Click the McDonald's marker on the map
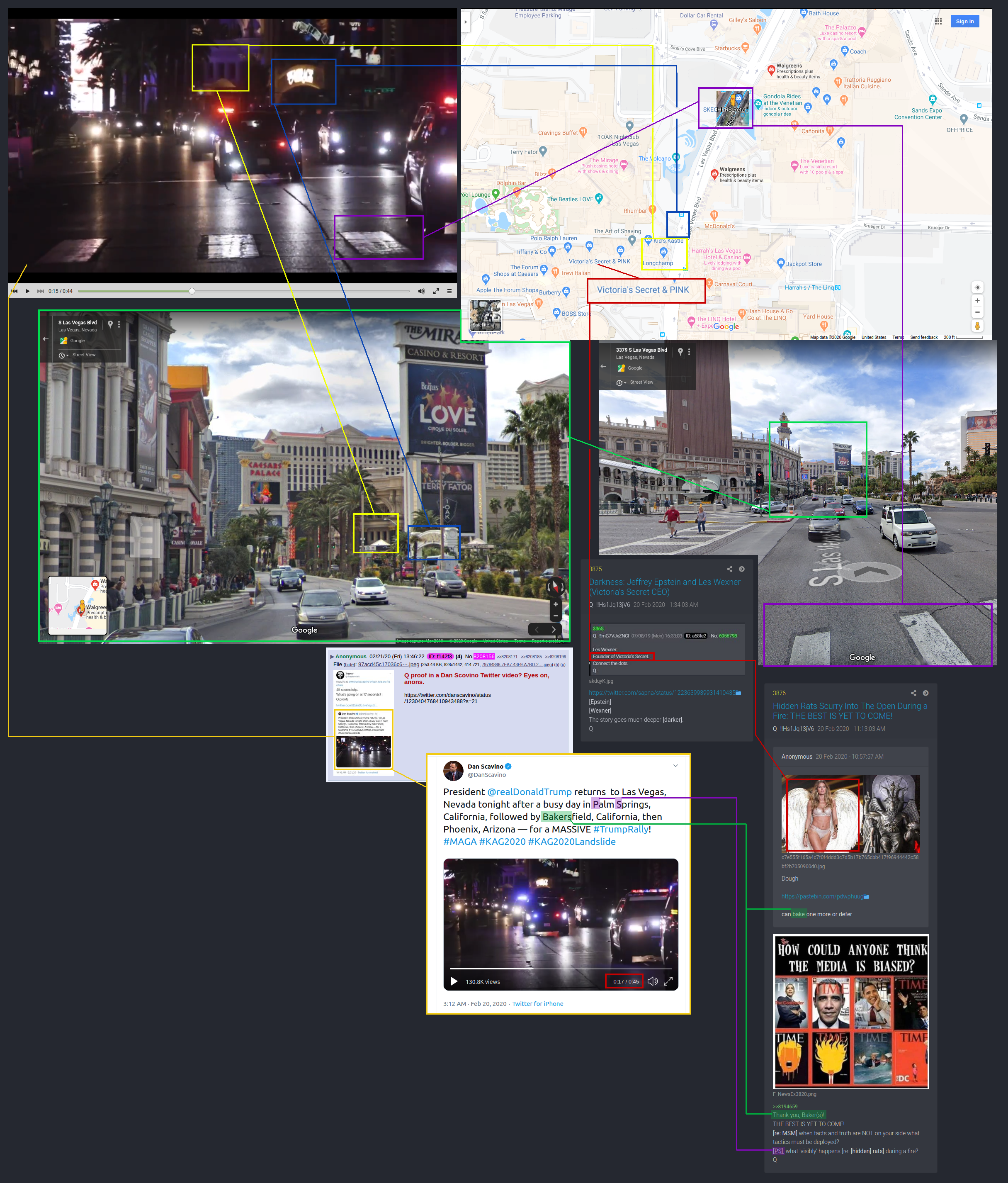The image size is (1008, 1183). pyautogui.click(x=714, y=215)
